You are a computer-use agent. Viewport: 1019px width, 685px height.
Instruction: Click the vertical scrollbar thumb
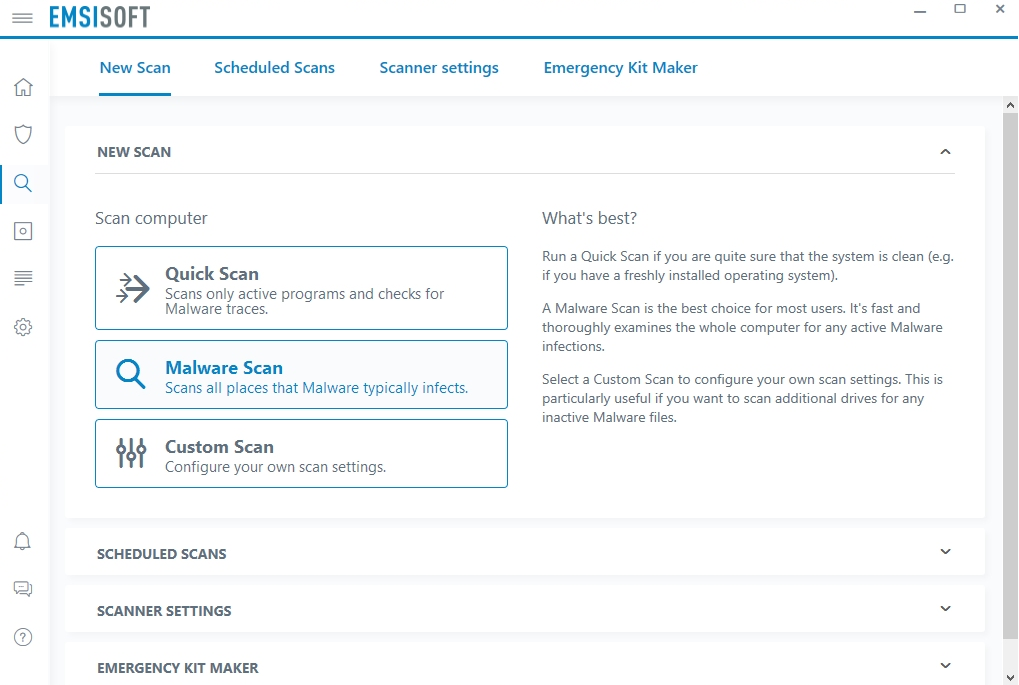click(1010, 376)
